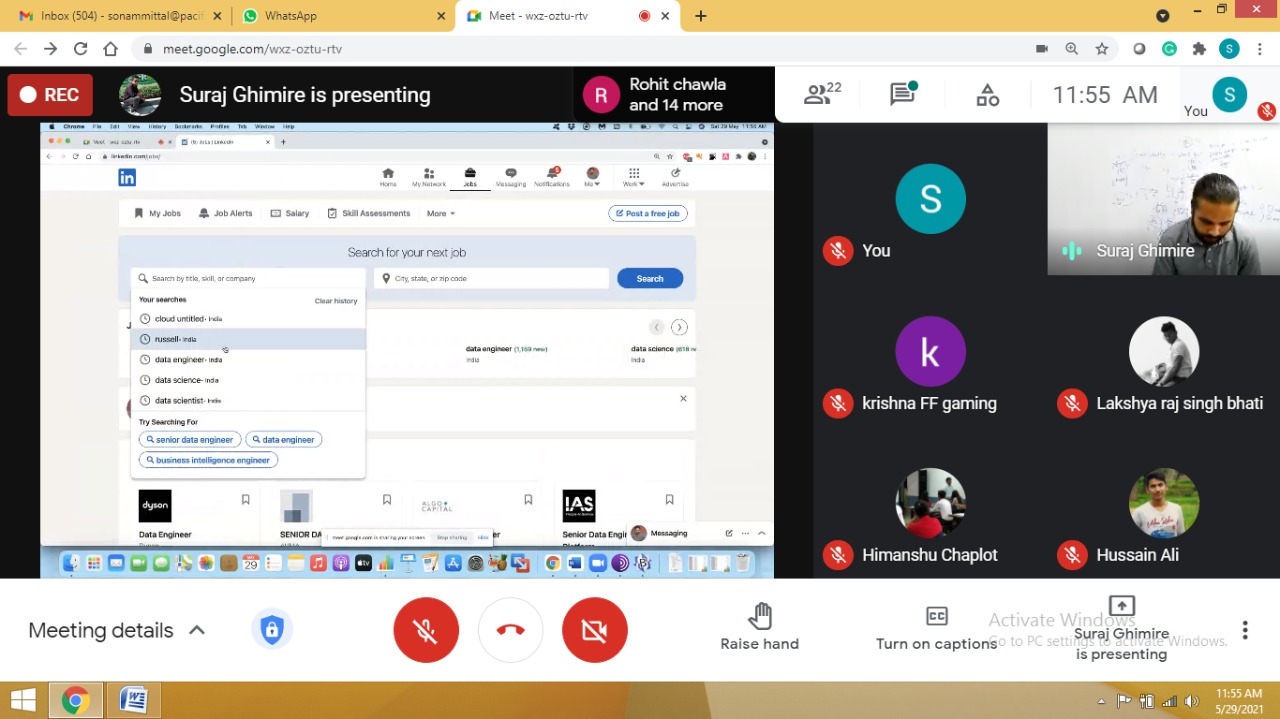Image resolution: width=1280 pixels, height=719 pixels.
Task: Toggle the camera off button
Action: [x=595, y=630]
